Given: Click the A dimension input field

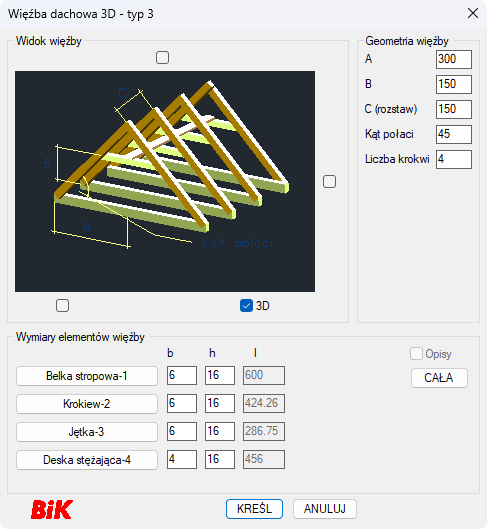Looking at the screenshot, I should (x=454, y=59).
